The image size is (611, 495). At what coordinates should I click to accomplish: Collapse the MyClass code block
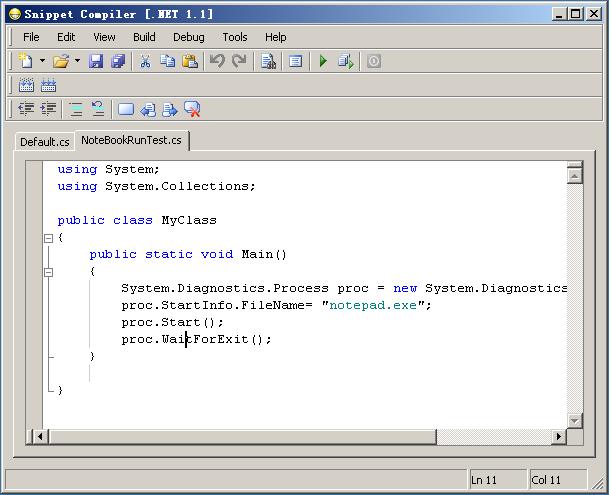[x=48, y=238]
